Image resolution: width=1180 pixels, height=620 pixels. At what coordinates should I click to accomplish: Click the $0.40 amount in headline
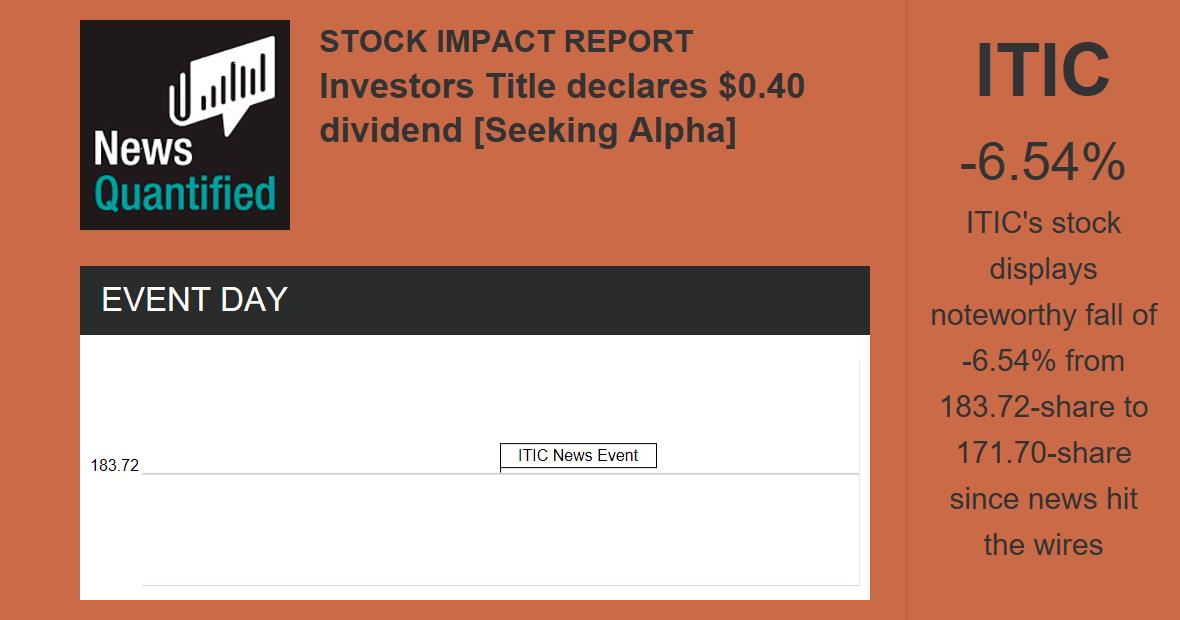761,87
